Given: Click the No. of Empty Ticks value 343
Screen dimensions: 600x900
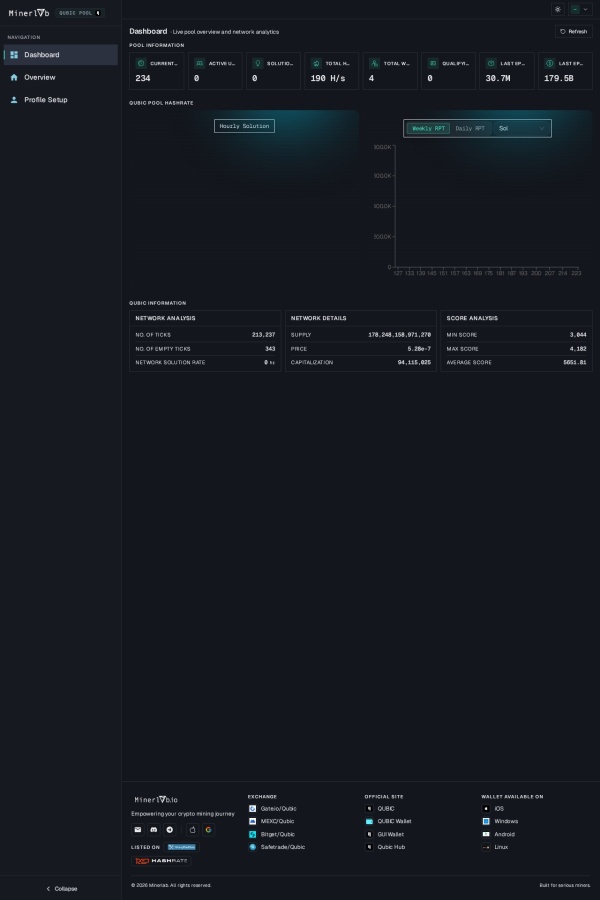Looking at the screenshot, I should 270,349.
